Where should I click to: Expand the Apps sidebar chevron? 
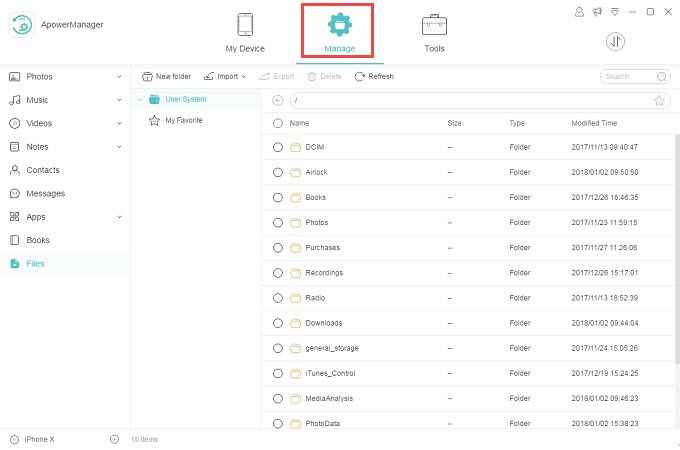[x=119, y=217]
